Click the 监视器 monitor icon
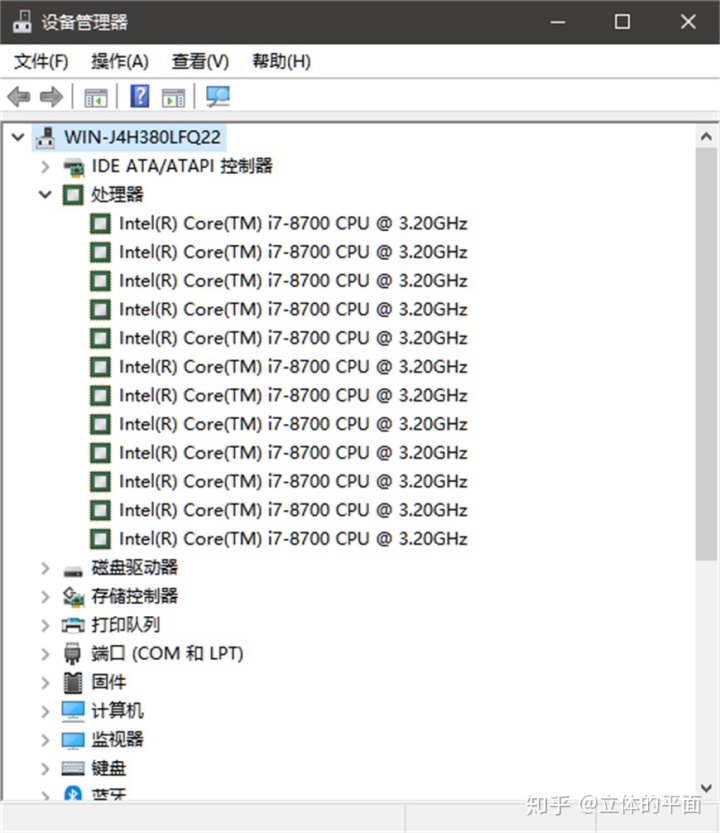Viewport: 720px width, 833px height. click(73, 740)
